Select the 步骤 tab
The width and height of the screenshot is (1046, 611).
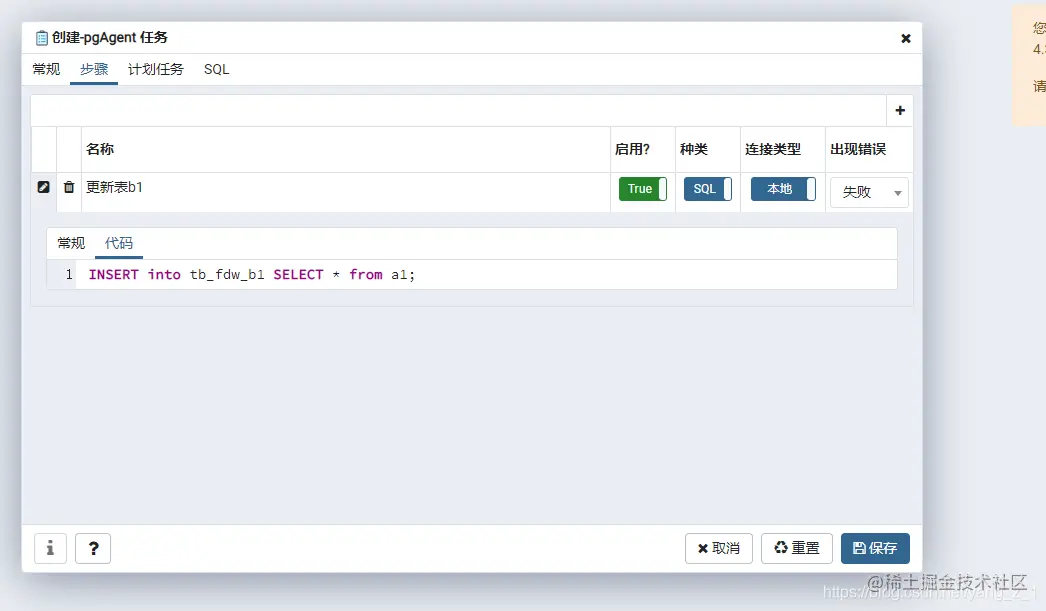click(94, 69)
